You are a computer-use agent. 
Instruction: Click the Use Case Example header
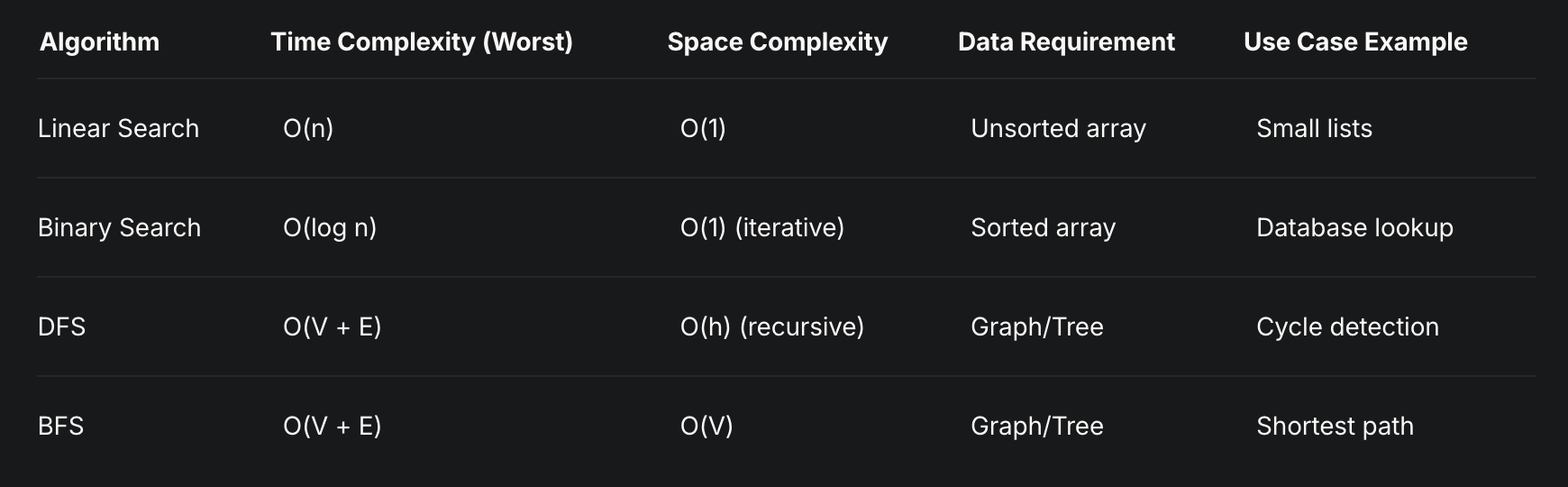point(1355,41)
